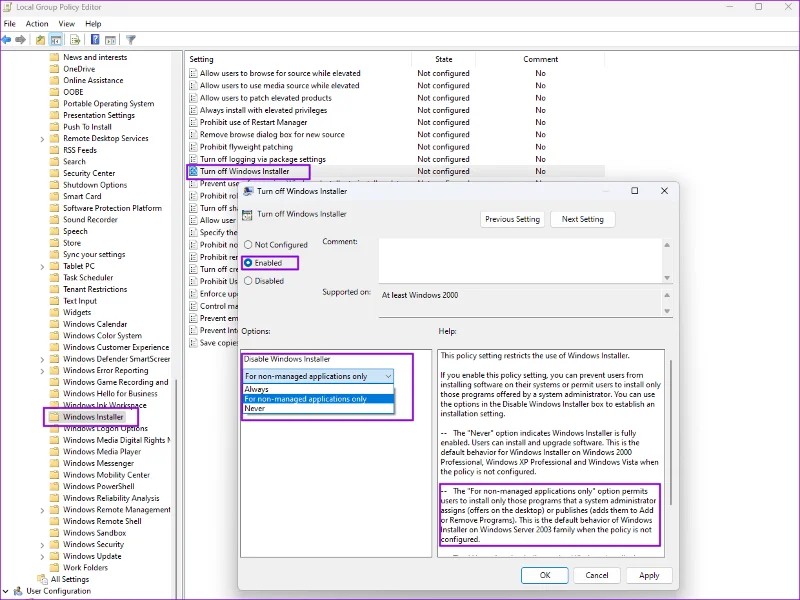Choose Never from the dropdown list
800x600 pixels.
coord(318,409)
